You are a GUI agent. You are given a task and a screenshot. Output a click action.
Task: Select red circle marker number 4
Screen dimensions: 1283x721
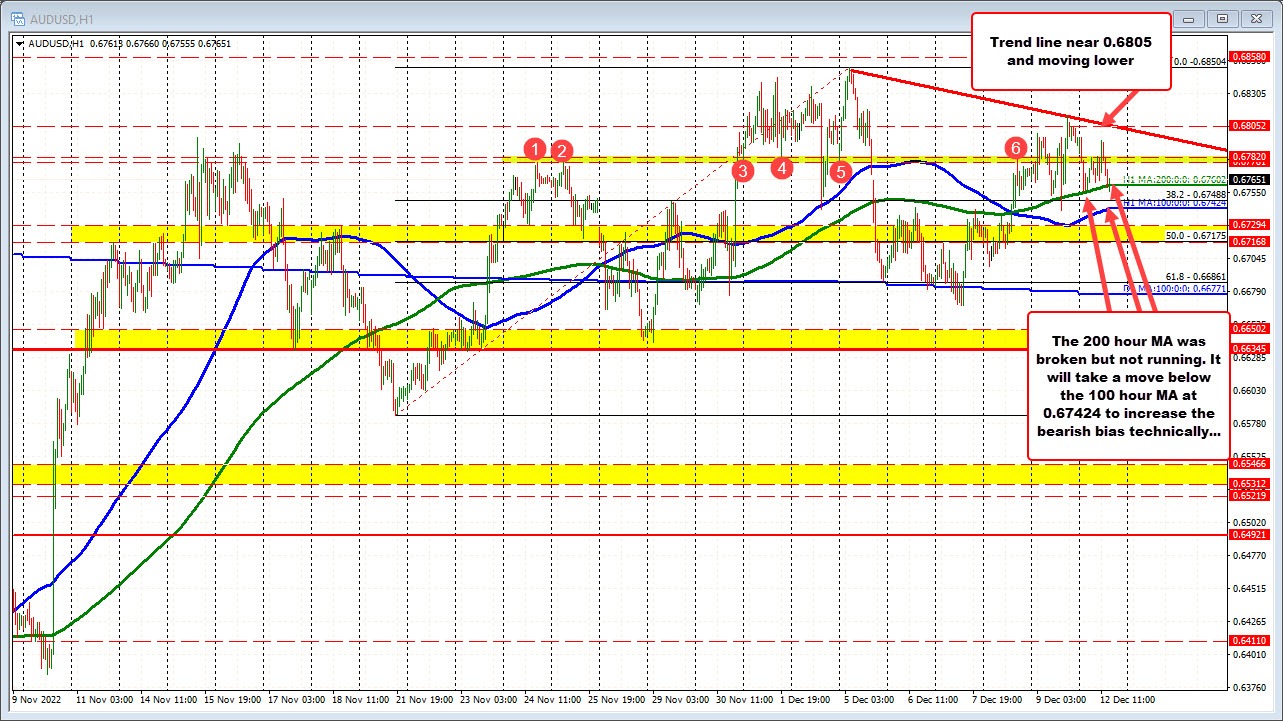tap(781, 167)
